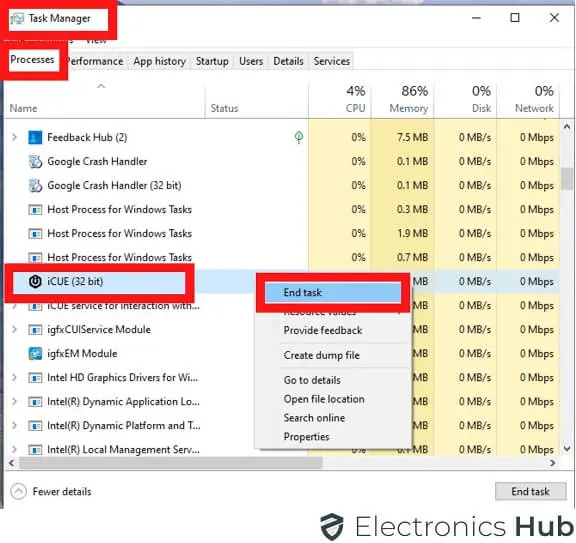Expand the Intel HD Graphics Drivers row
Screen dimensions: 576x543
pos(14,378)
